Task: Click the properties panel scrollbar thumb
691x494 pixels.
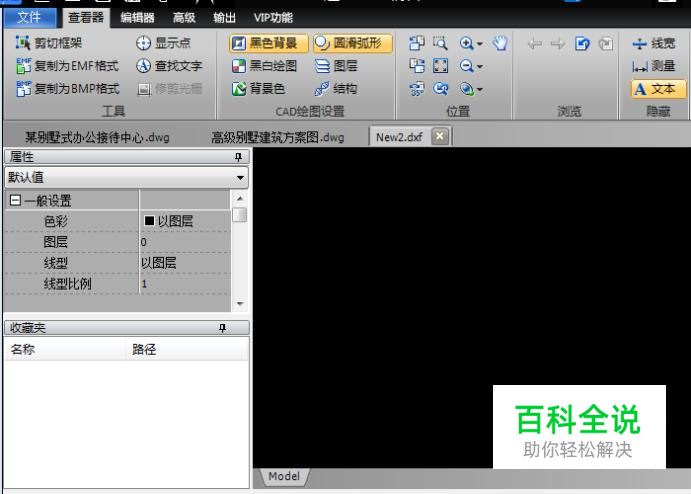Action: point(240,215)
